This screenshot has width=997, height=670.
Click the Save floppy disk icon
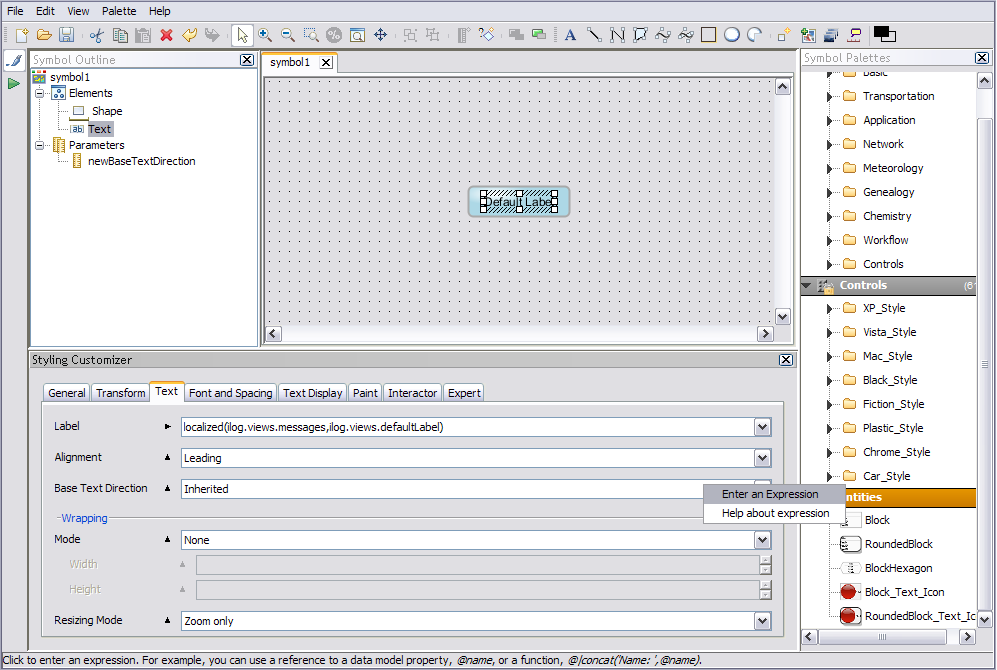(x=66, y=35)
